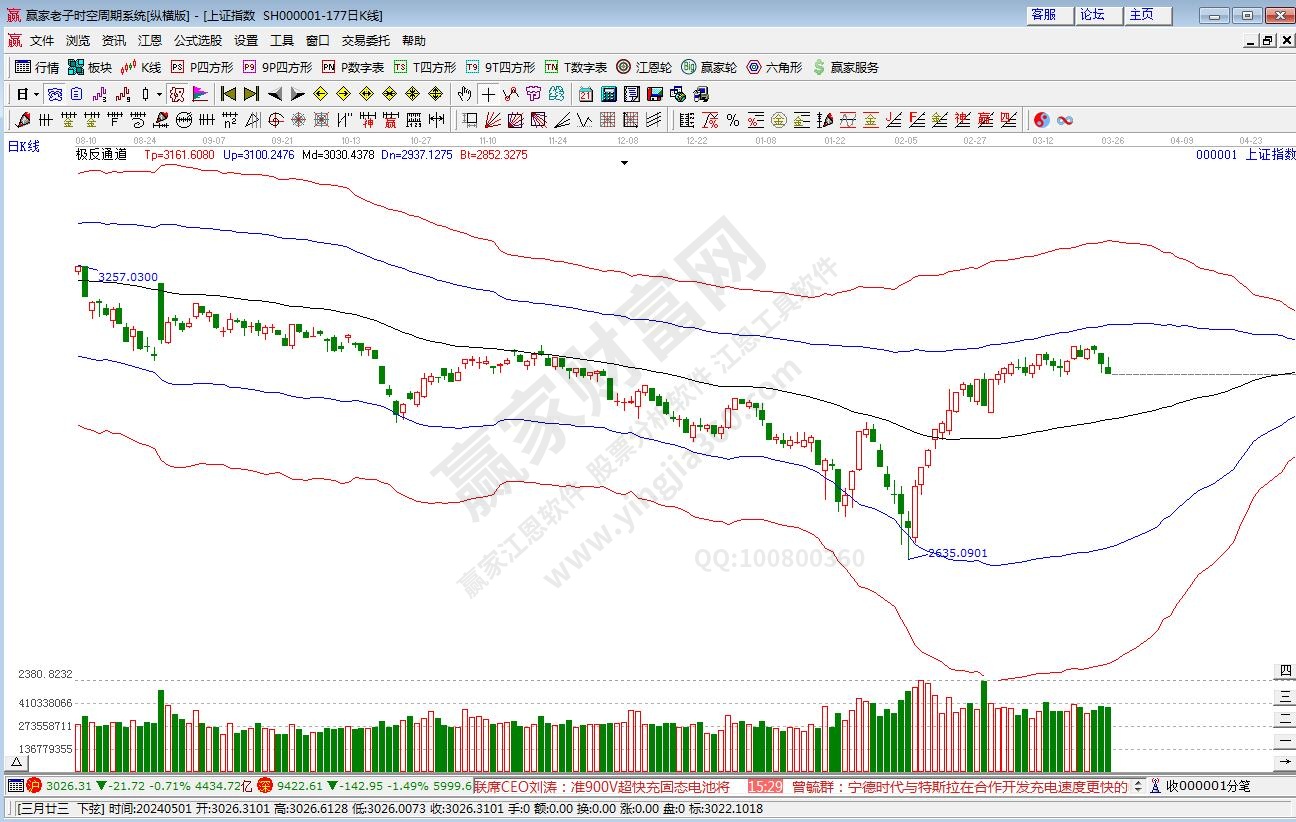Click the 赢家服务 dollar sign icon
Image resolution: width=1296 pixels, height=822 pixels.
click(x=845, y=67)
